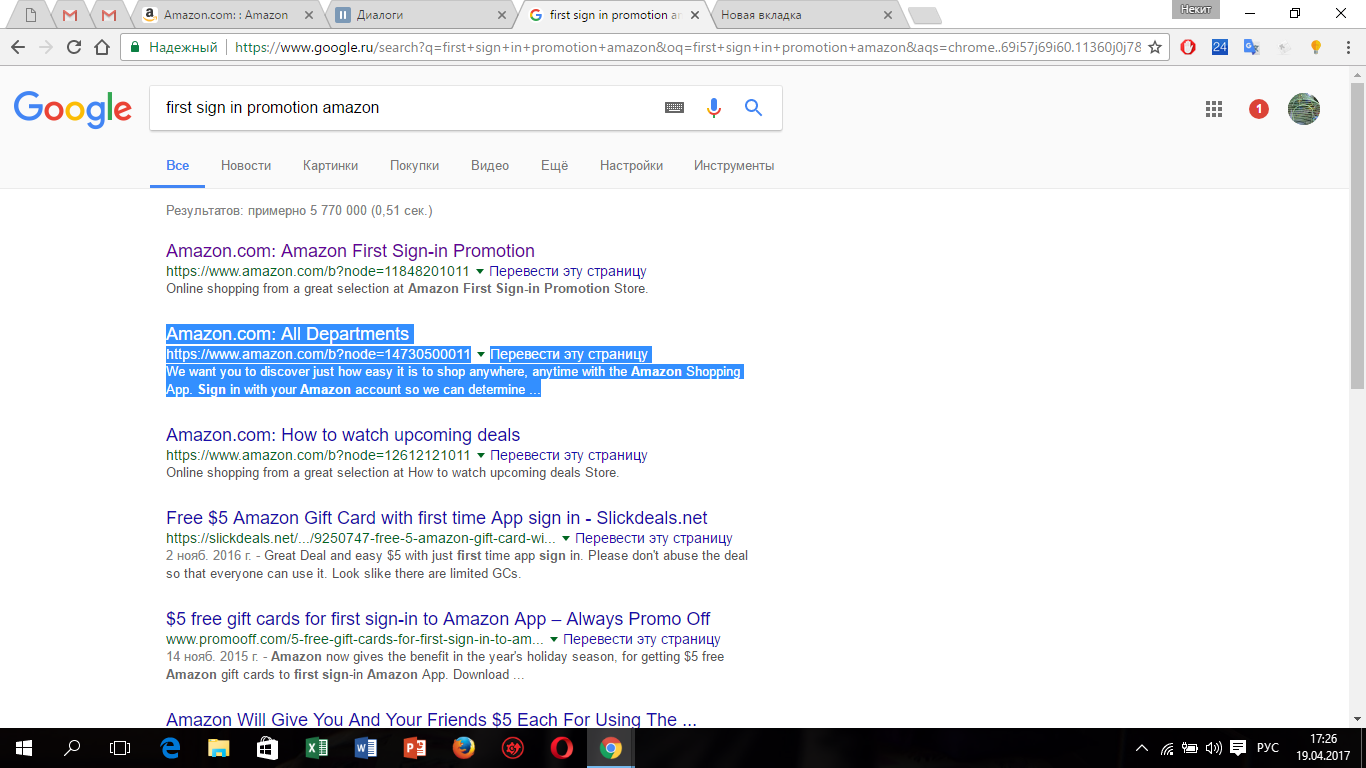Open the Google account avatar menu
1366x768 pixels.
pos(1304,109)
